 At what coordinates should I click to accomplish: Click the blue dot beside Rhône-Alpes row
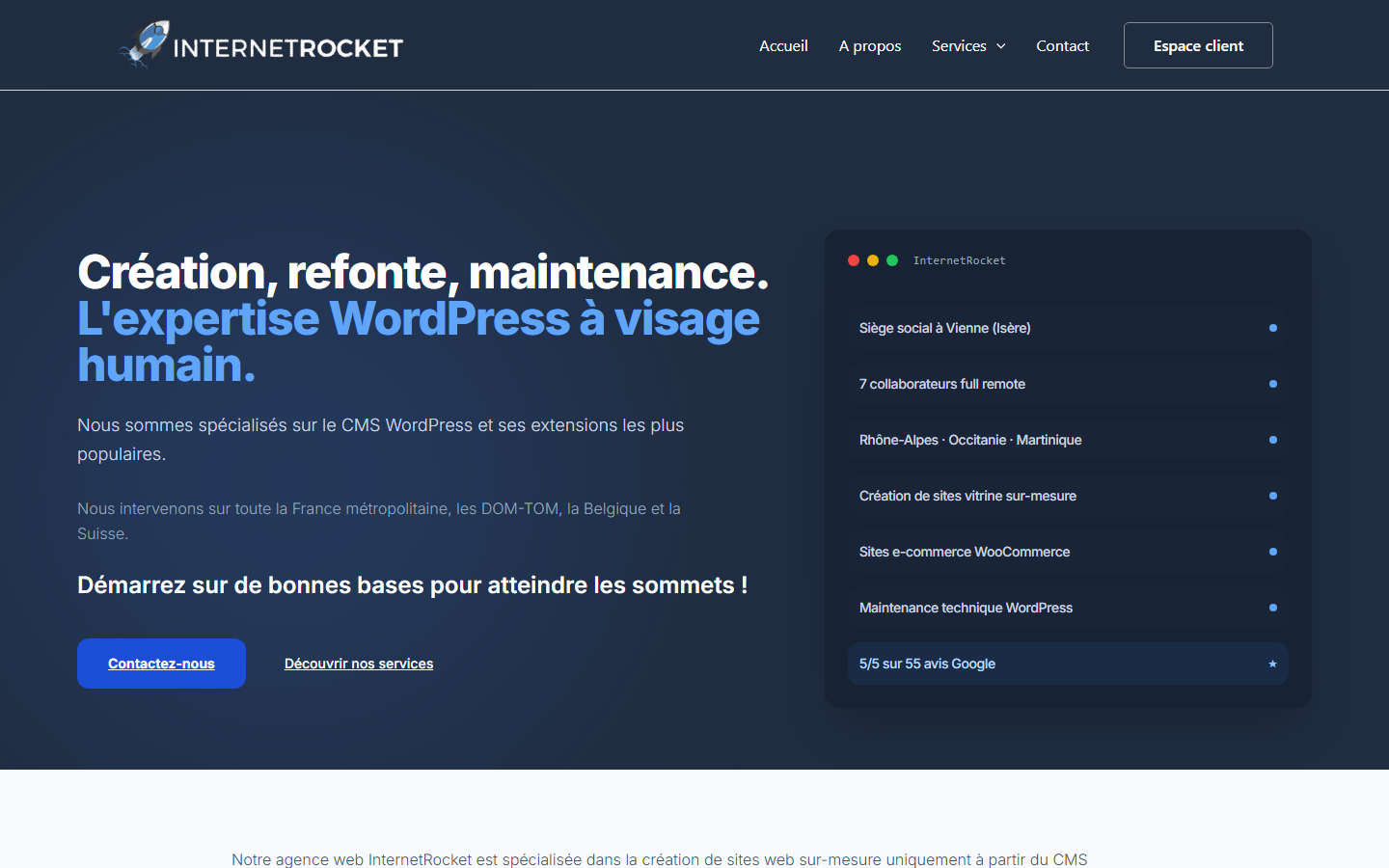[1273, 440]
